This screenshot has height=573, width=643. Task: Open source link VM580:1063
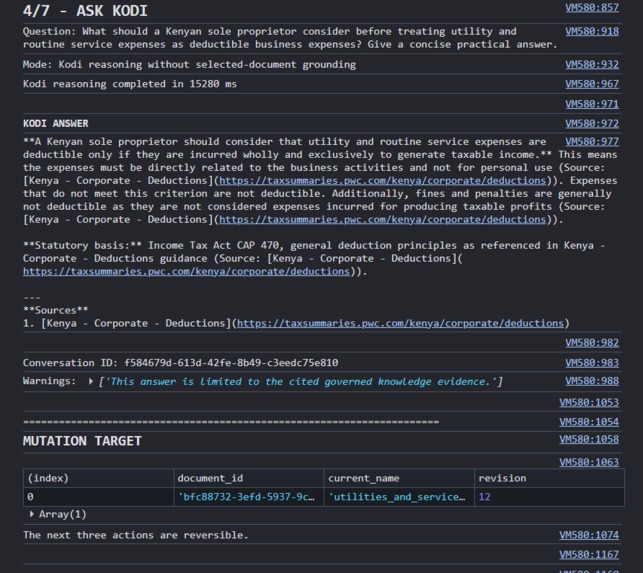589,462
